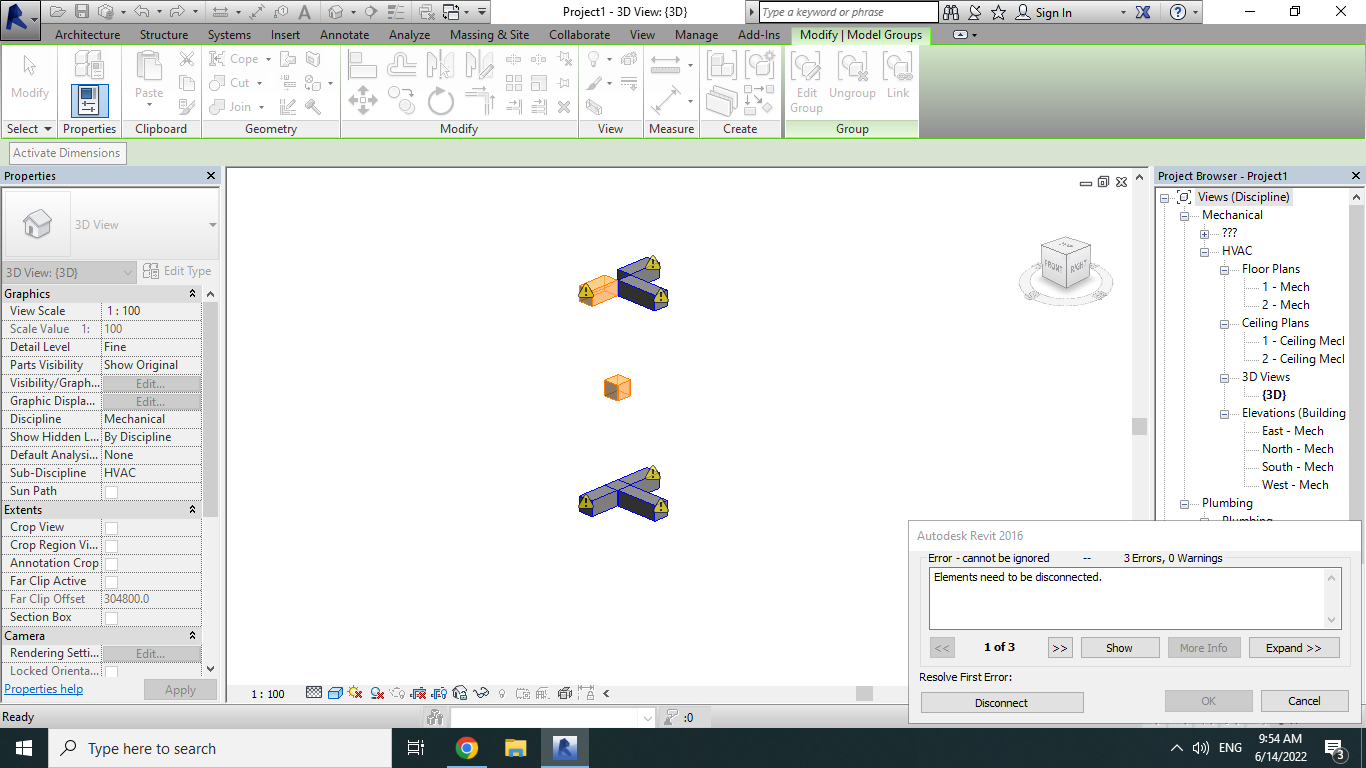Click the Disconnect button to resolve error
Viewport: 1366px width, 768px height.
(1001, 702)
